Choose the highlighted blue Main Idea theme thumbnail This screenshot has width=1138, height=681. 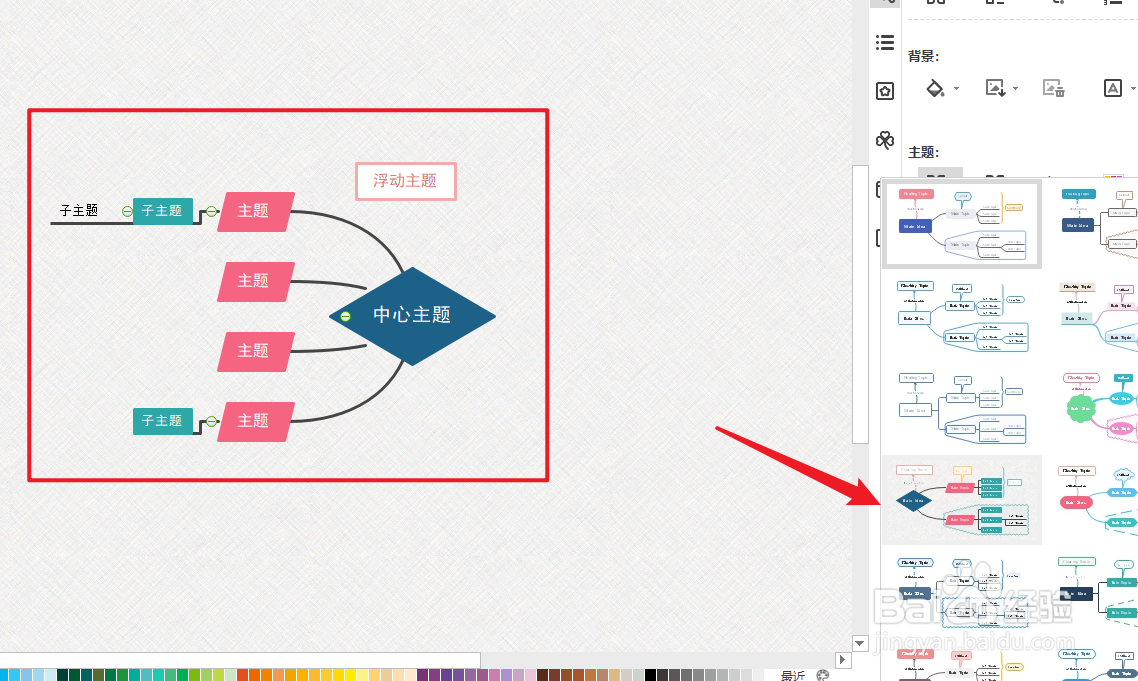click(x=962, y=224)
